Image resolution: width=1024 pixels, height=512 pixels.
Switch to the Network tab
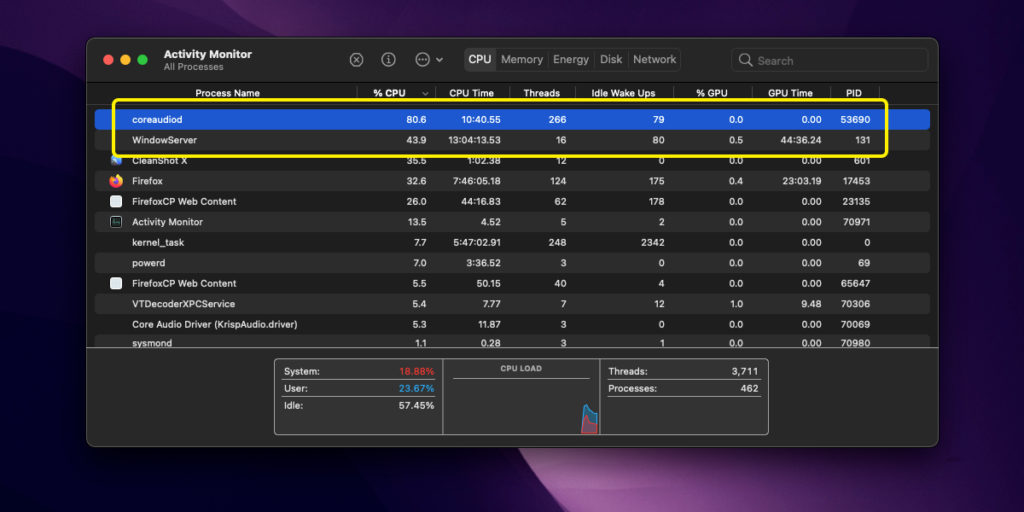(x=654, y=59)
